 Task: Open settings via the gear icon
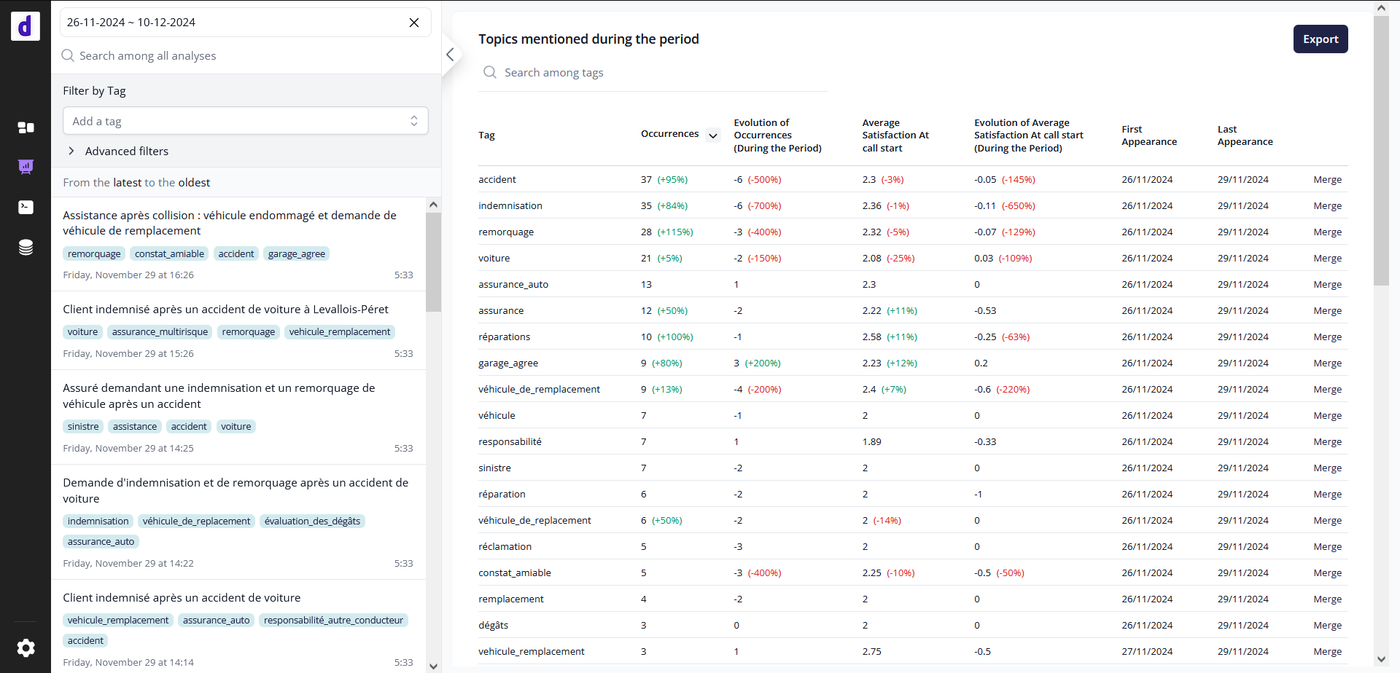click(26, 648)
